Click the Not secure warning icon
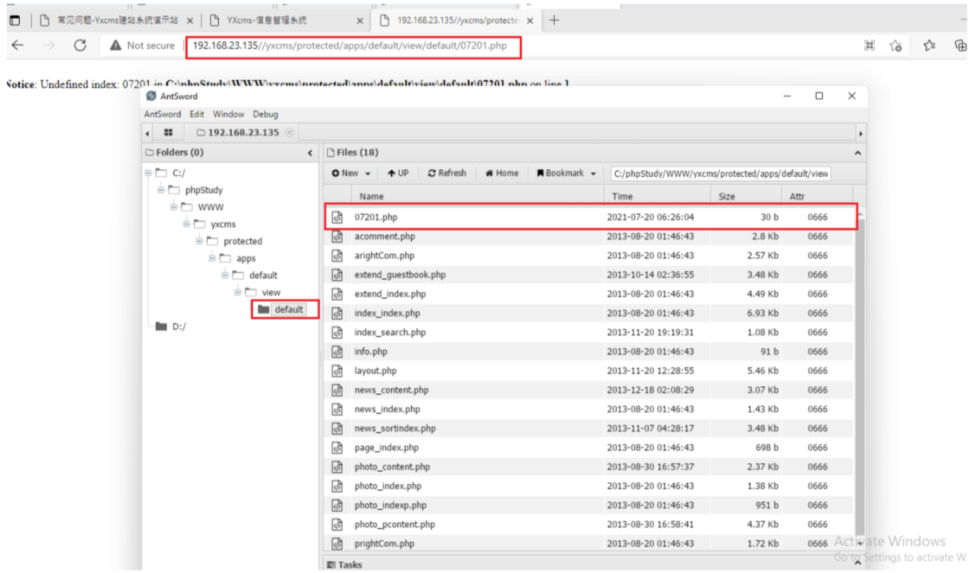This screenshot has width=968, height=573. [115, 45]
